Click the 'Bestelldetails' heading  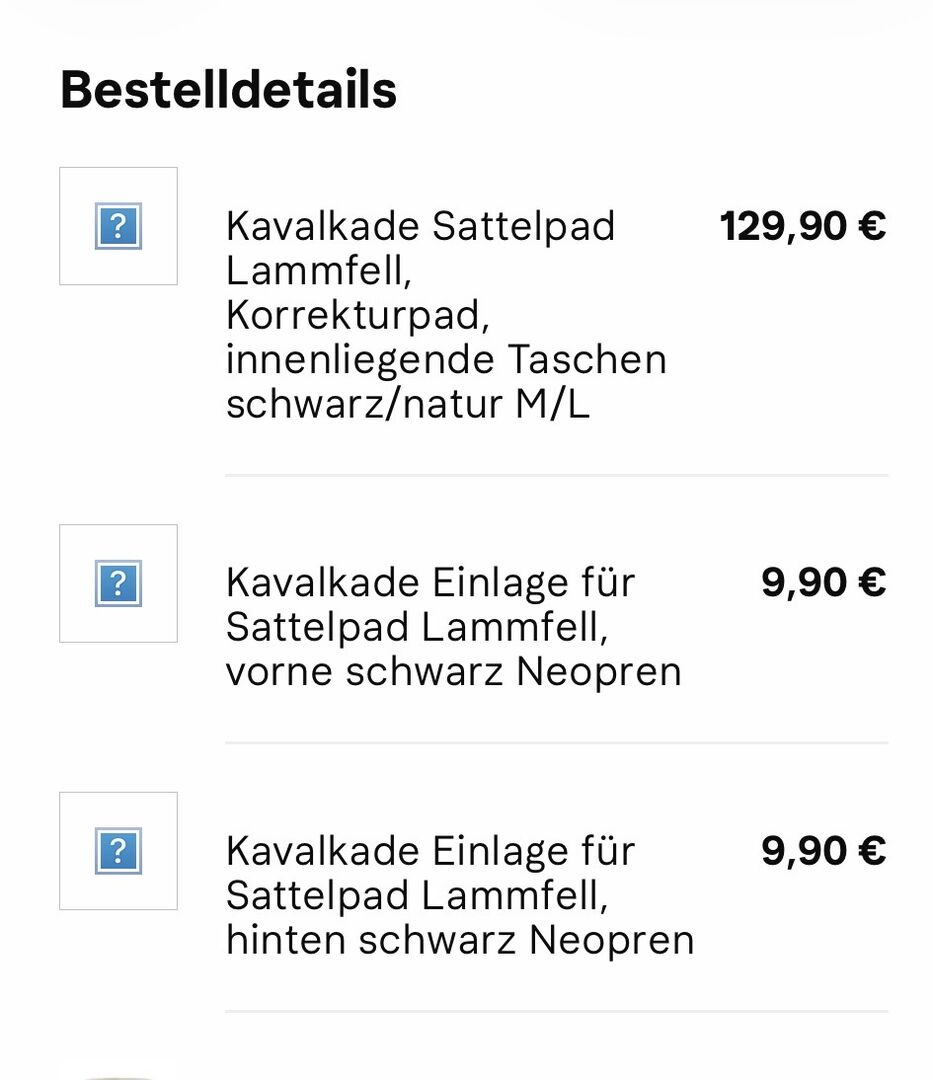228,90
